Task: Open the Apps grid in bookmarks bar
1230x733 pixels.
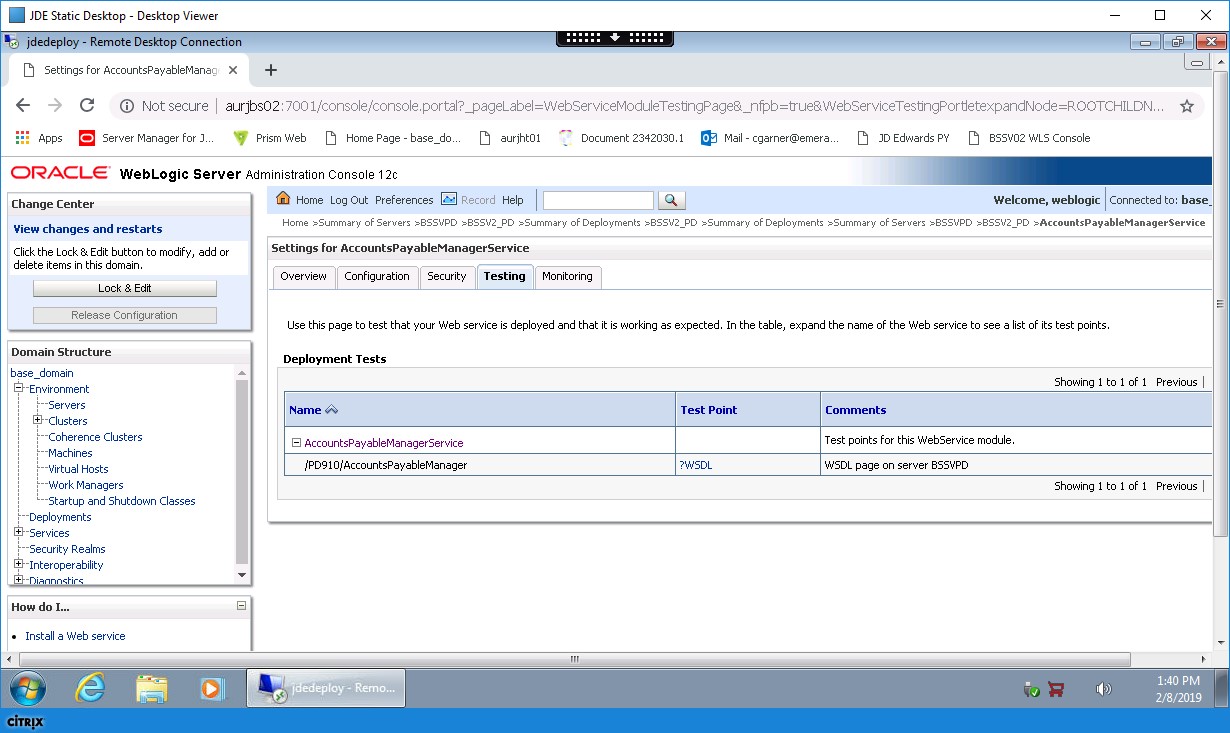Action: 39,138
